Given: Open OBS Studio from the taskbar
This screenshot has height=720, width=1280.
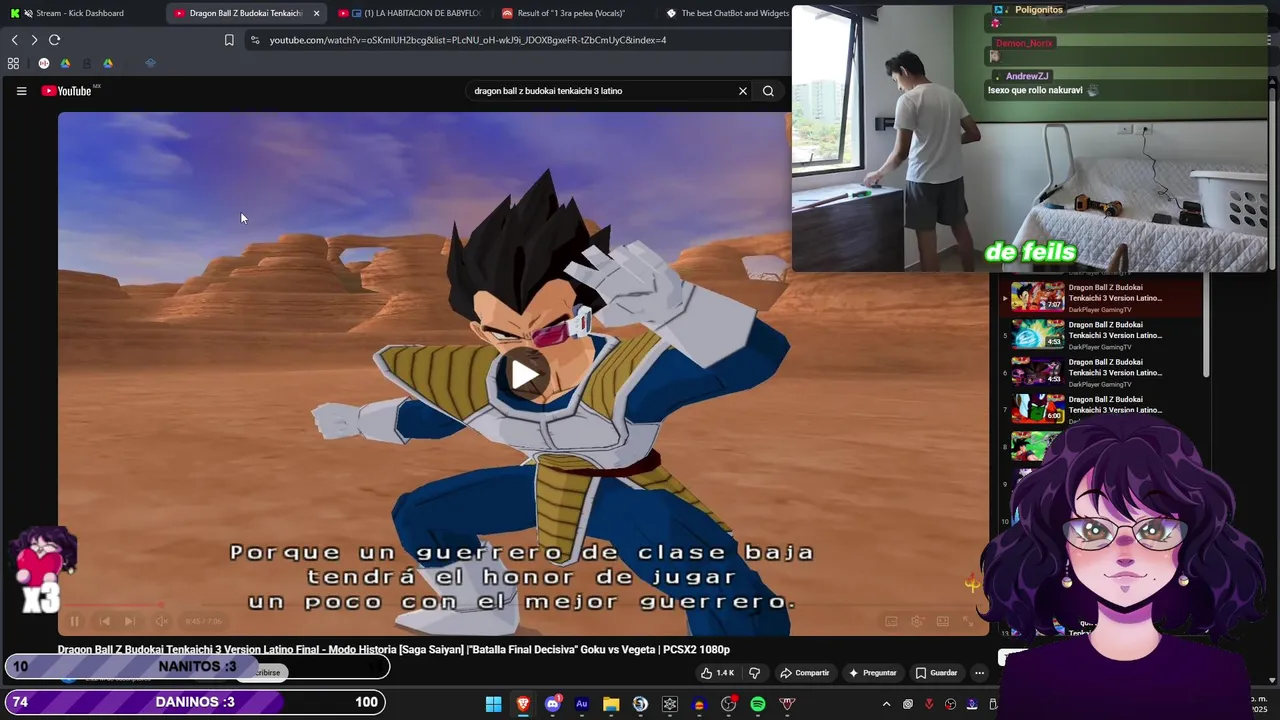Looking at the screenshot, I should tap(728, 704).
